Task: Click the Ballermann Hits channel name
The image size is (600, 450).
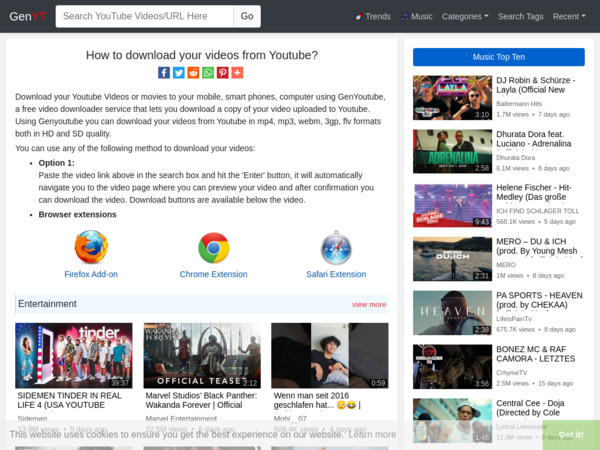Action: click(x=519, y=104)
